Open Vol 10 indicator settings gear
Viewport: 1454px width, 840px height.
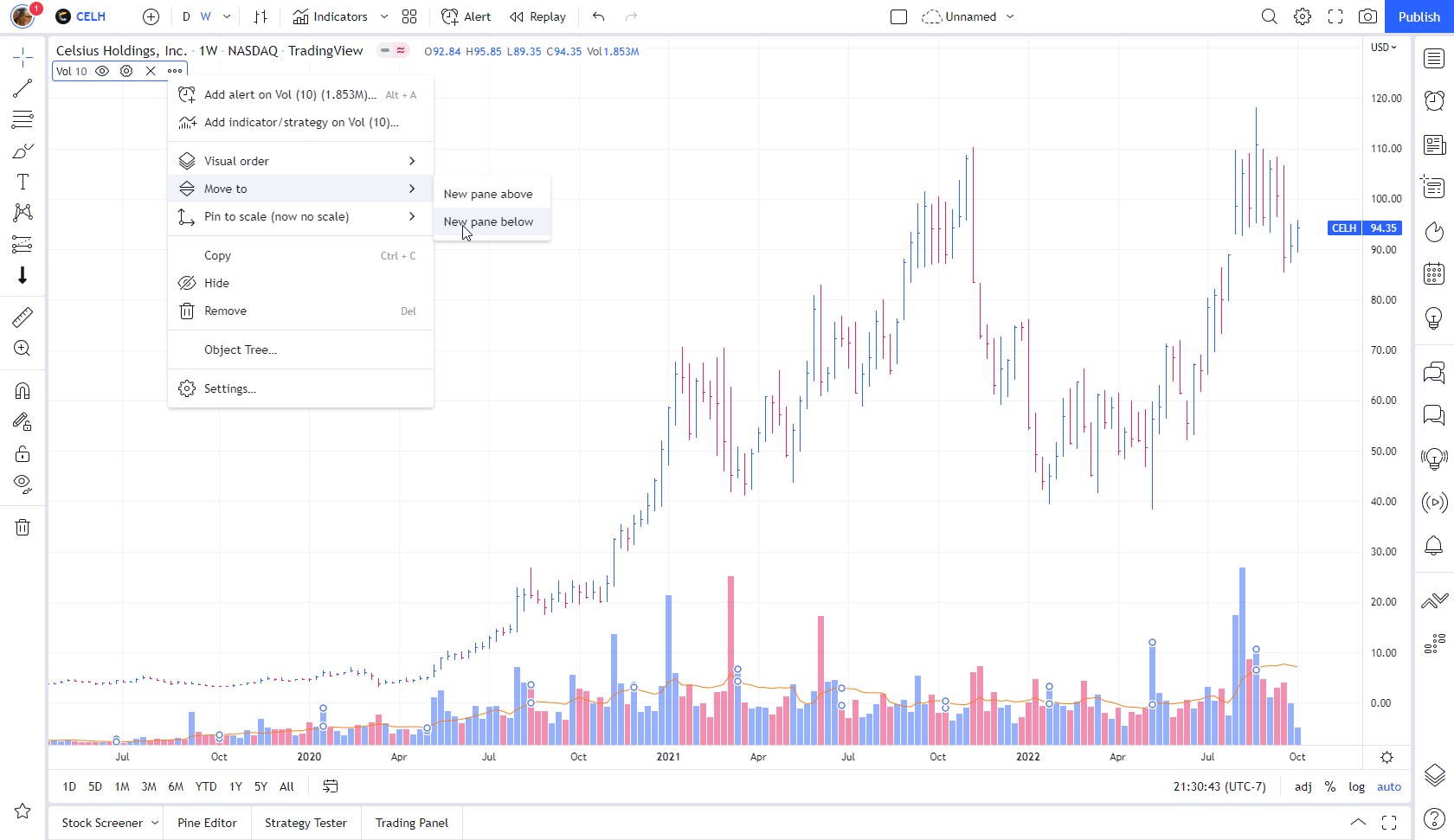pyautogui.click(x=126, y=71)
